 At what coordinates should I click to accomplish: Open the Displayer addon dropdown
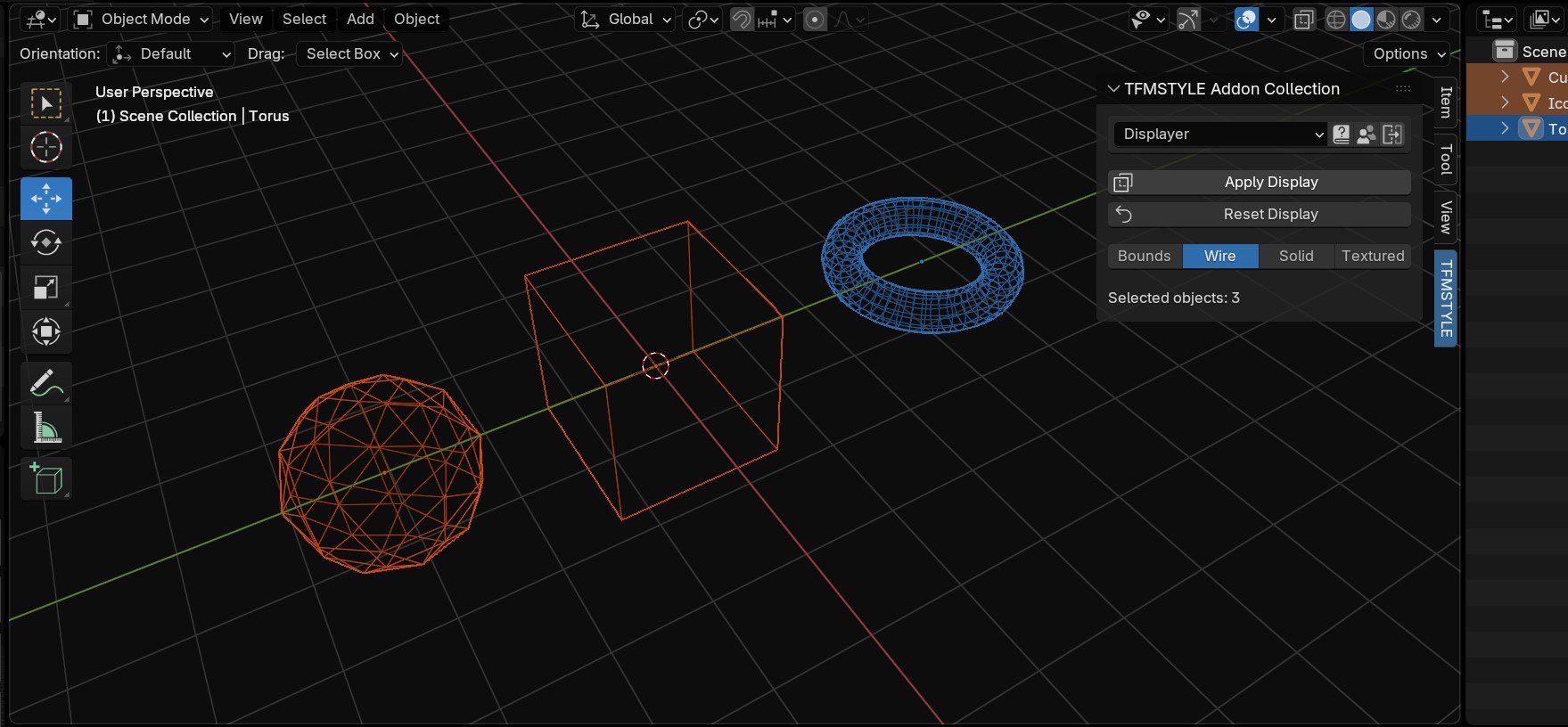1219,135
